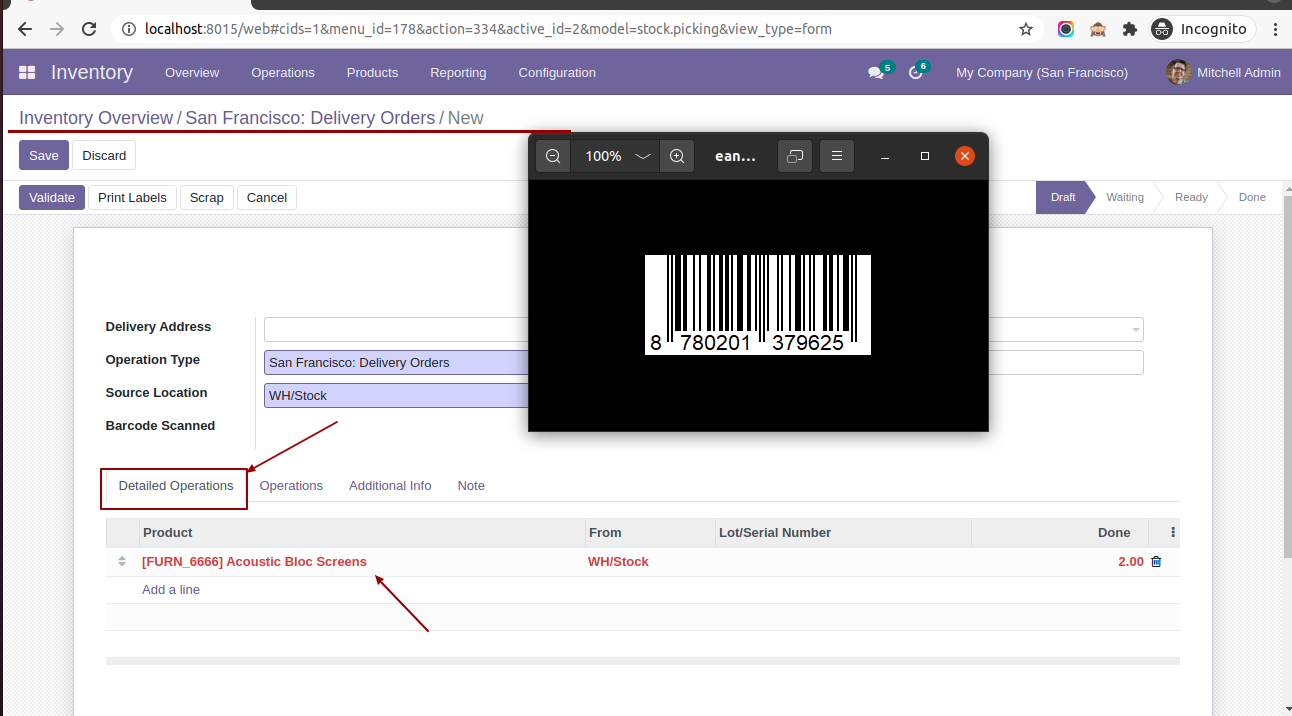Save the delivery order
1292x716 pixels.
pos(44,155)
